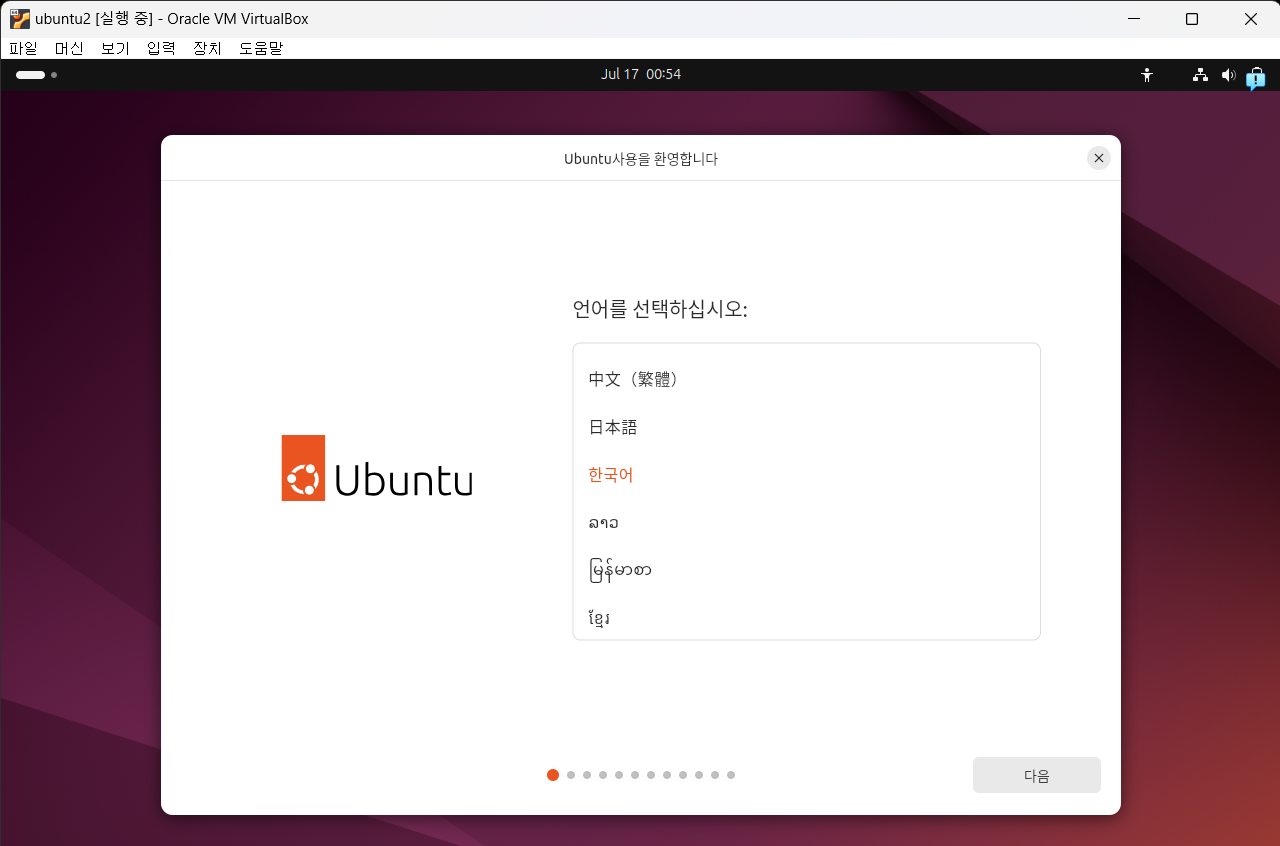Open the 장치 menu
This screenshot has height=846, width=1280.
pos(207,48)
